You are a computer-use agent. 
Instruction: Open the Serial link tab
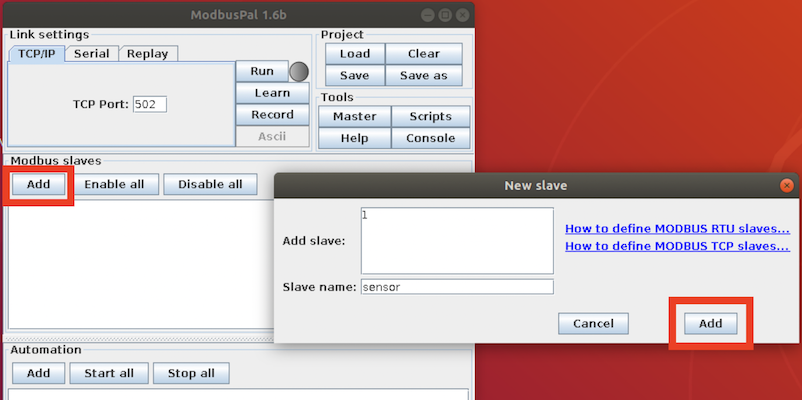[x=92, y=54]
